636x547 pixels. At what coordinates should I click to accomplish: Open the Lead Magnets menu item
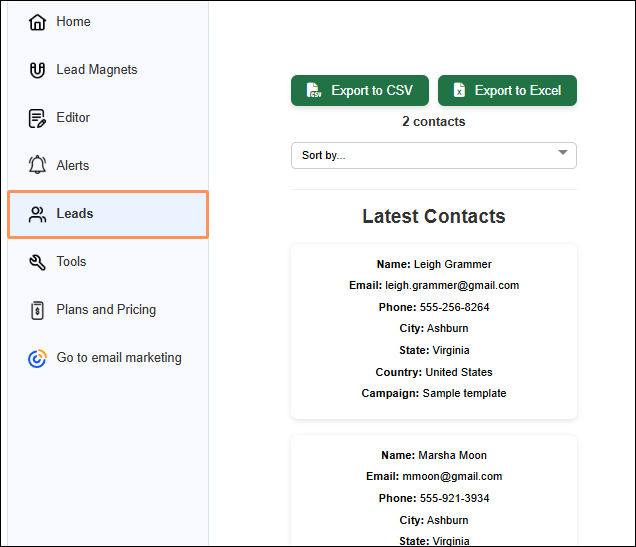pos(97,70)
